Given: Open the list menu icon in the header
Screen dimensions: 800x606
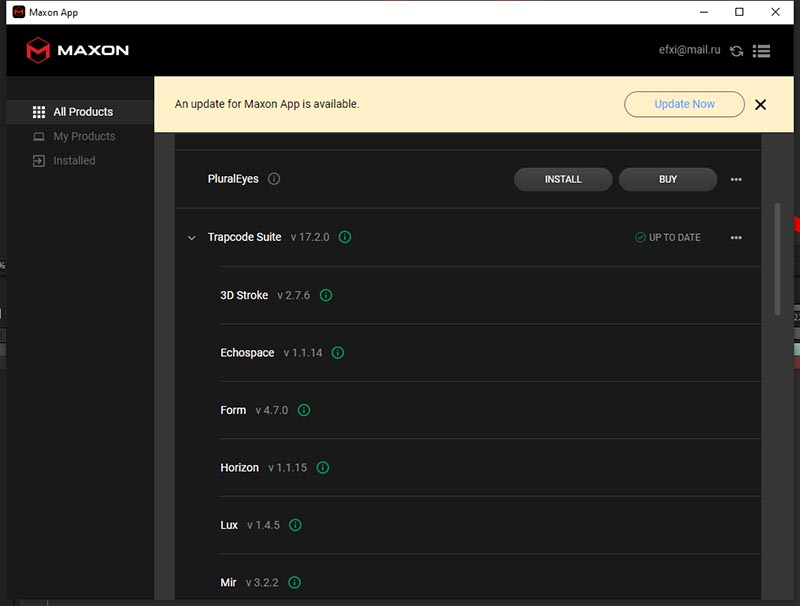Looking at the screenshot, I should click(761, 51).
